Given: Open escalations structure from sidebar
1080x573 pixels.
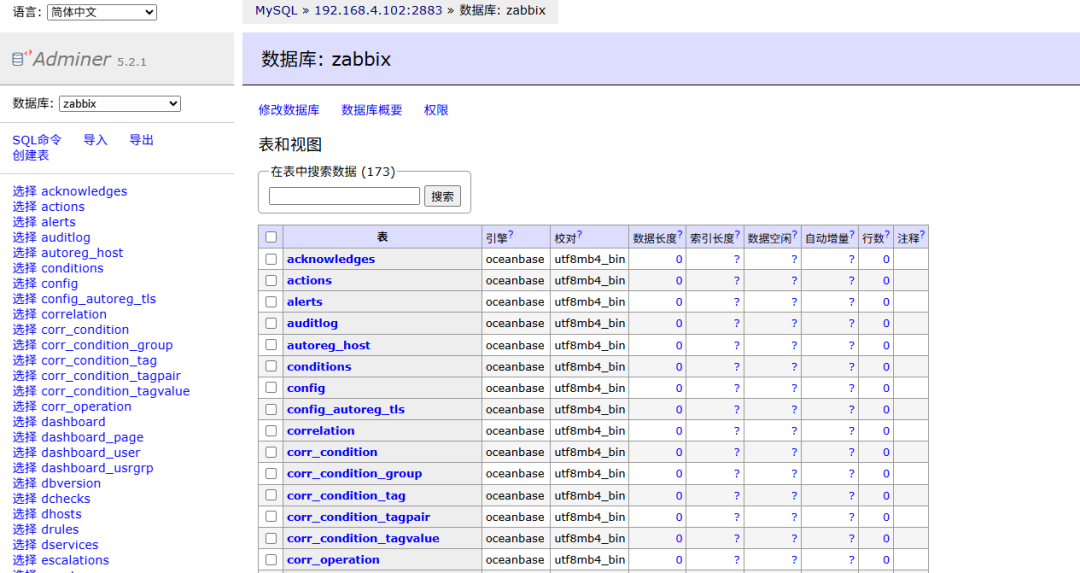Looking at the screenshot, I should (x=75, y=561).
